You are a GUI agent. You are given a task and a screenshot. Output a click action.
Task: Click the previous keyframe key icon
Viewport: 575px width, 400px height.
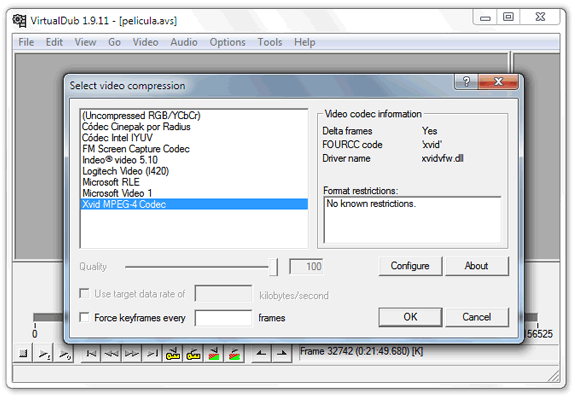click(173, 354)
